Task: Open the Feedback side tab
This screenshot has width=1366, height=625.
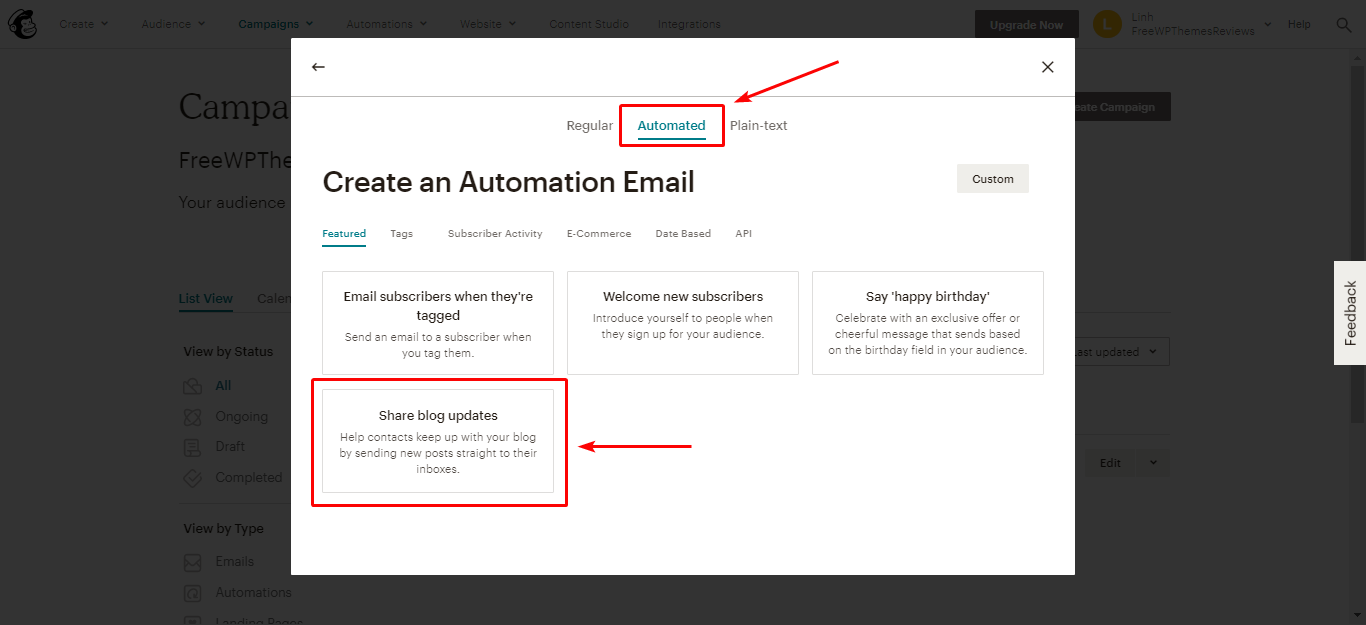Action: [1350, 313]
